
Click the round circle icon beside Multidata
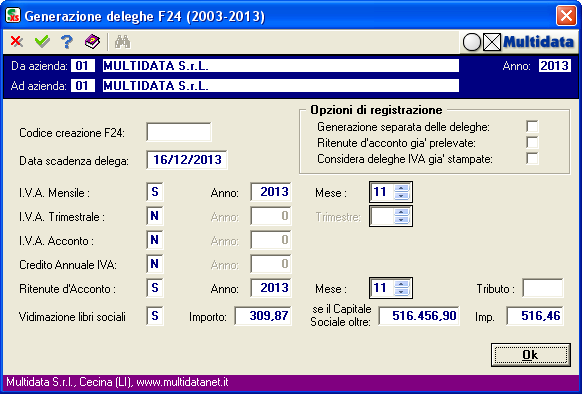click(472, 42)
